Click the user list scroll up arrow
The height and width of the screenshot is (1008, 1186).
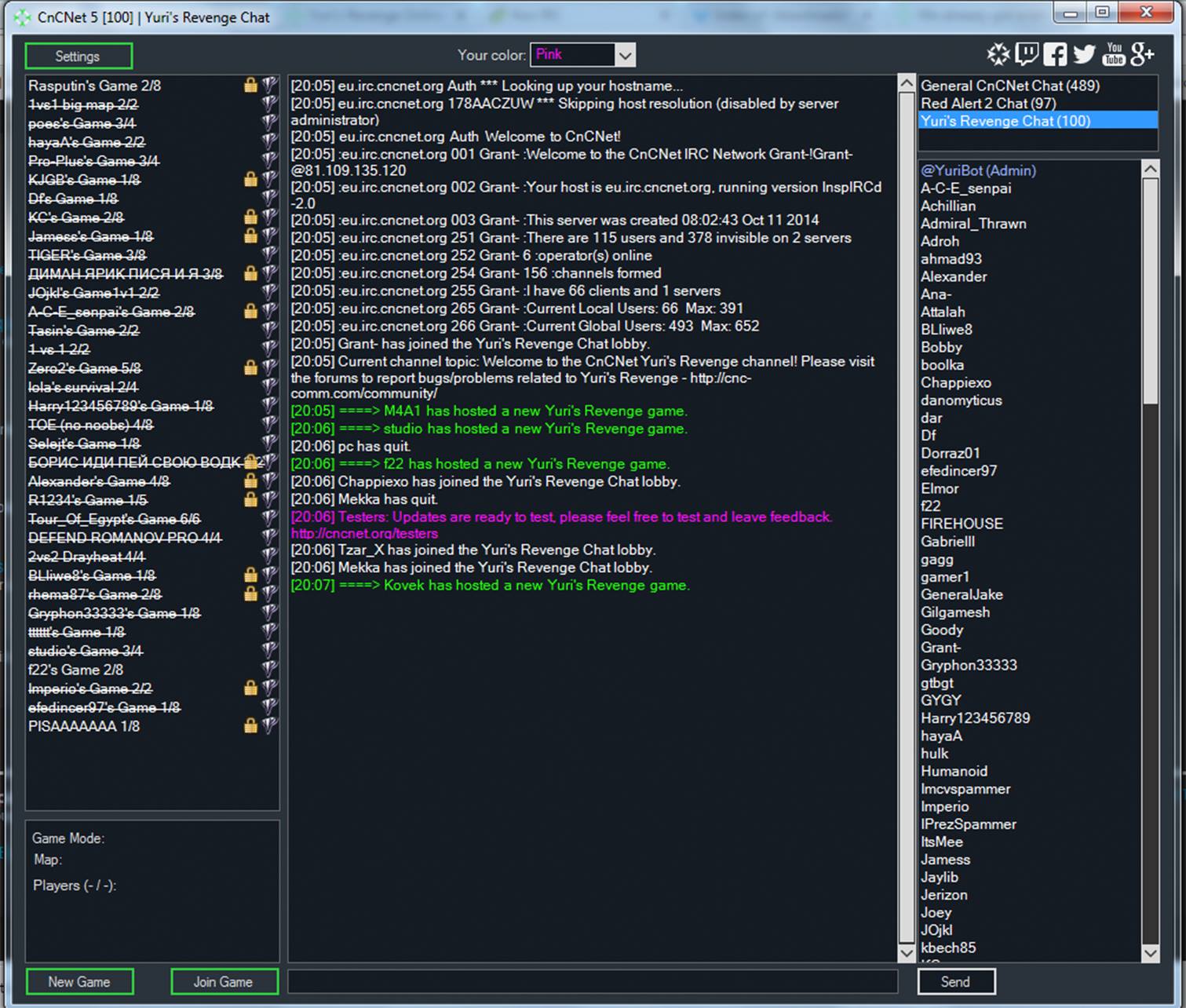tap(1151, 169)
